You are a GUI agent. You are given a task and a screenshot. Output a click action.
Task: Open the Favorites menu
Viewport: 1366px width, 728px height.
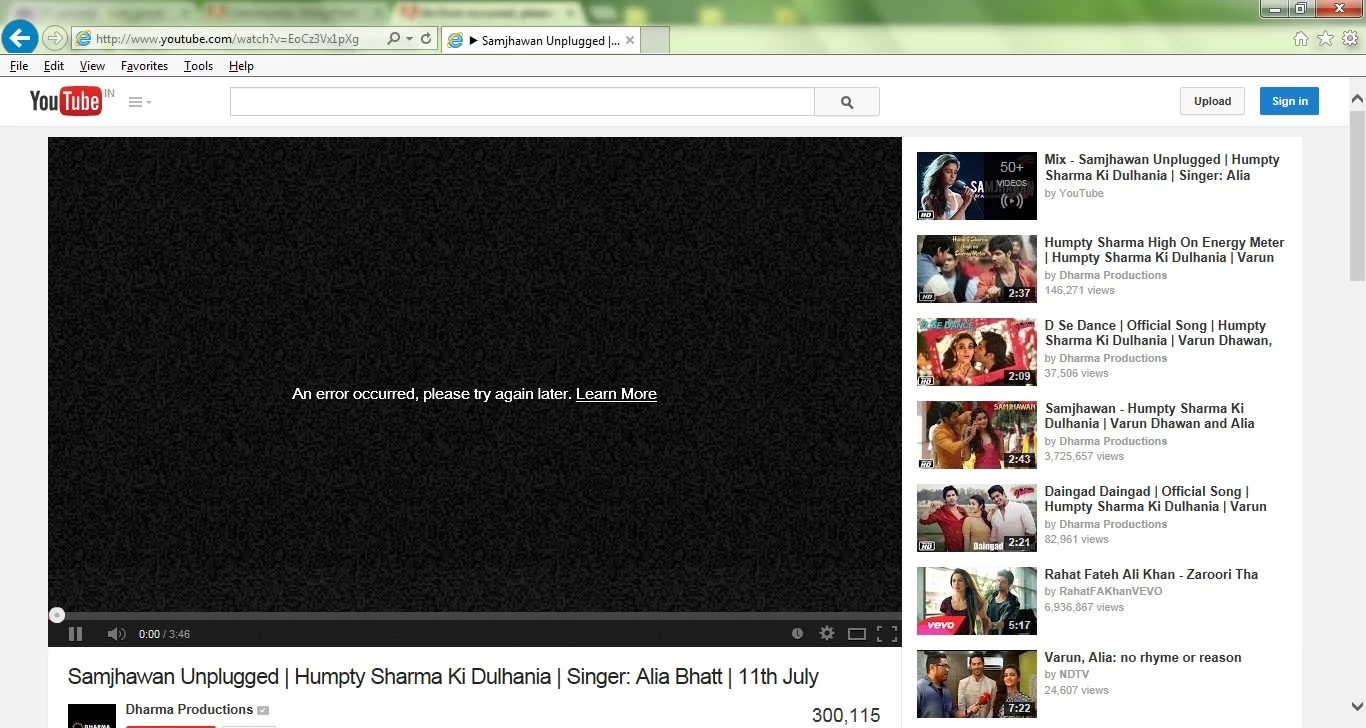(x=144, y=66)
